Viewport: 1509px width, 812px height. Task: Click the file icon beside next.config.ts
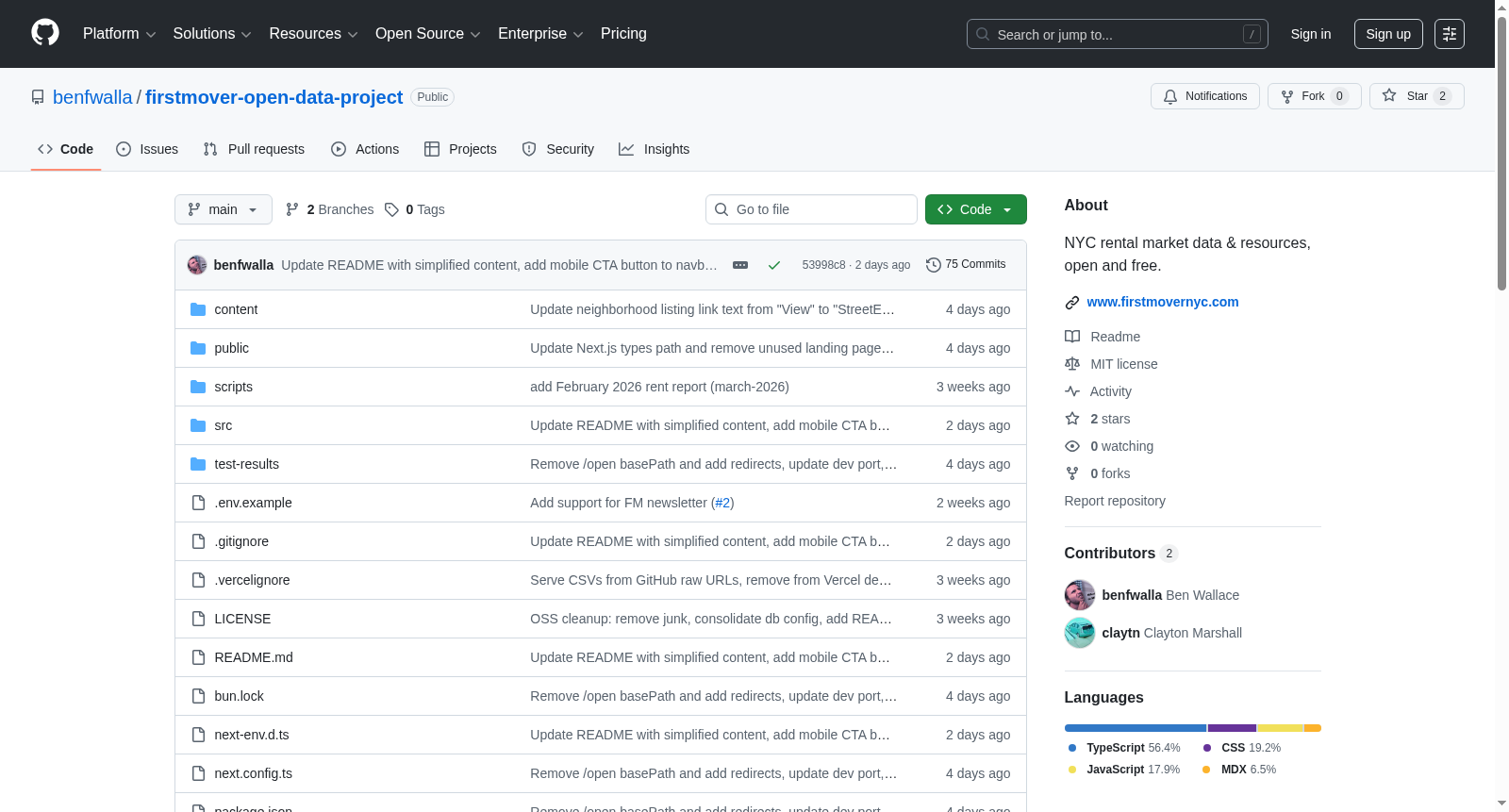pos(198,773)
